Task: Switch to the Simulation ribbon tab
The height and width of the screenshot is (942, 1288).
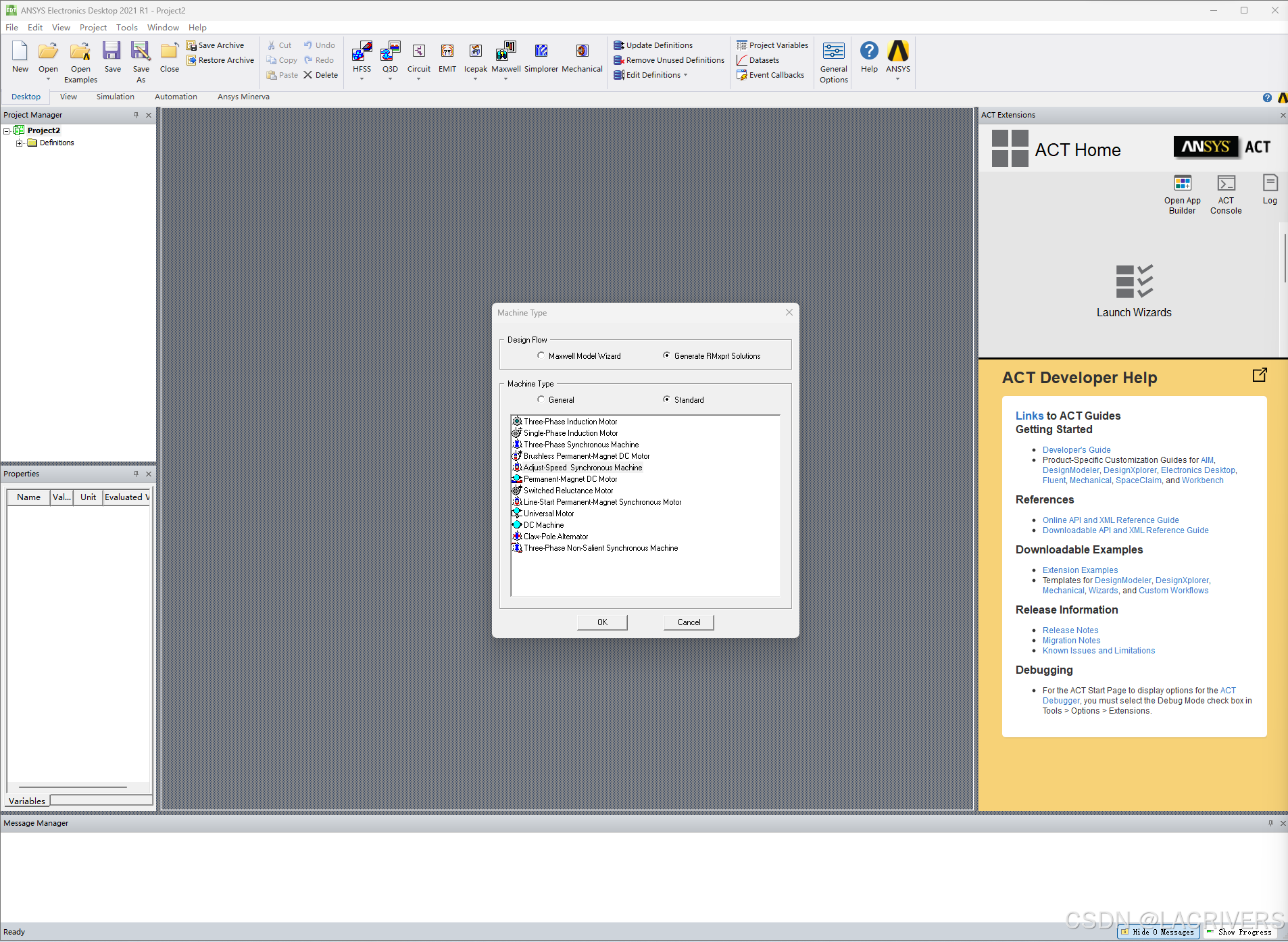Action: pos(116,97)
